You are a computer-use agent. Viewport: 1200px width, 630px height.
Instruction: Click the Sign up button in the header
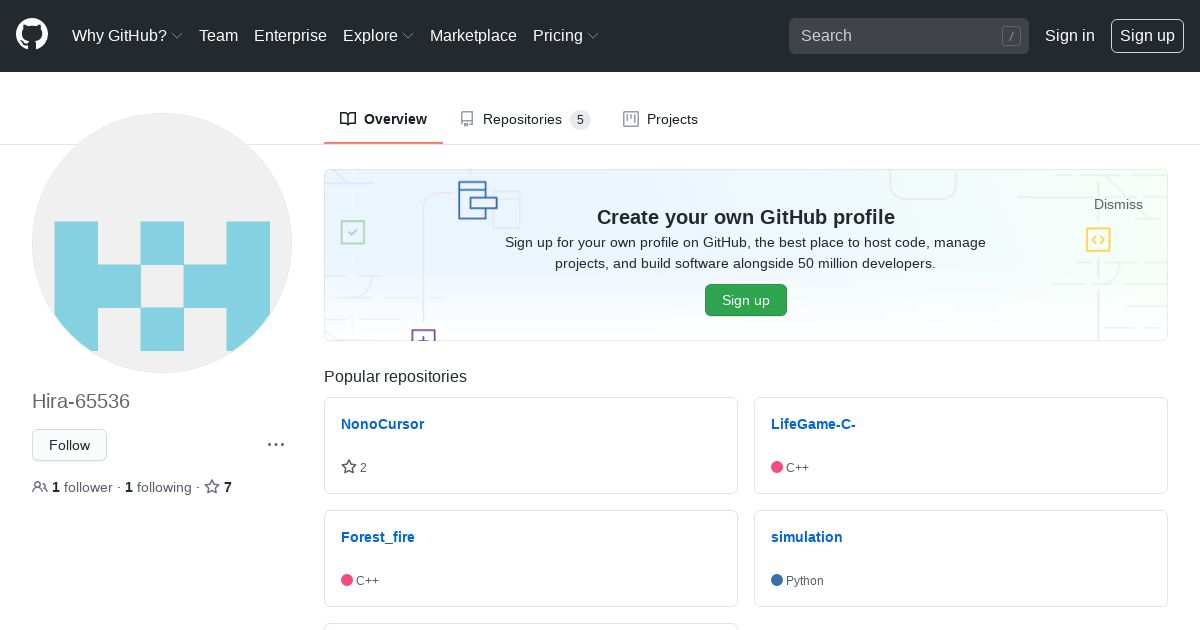1147,36
